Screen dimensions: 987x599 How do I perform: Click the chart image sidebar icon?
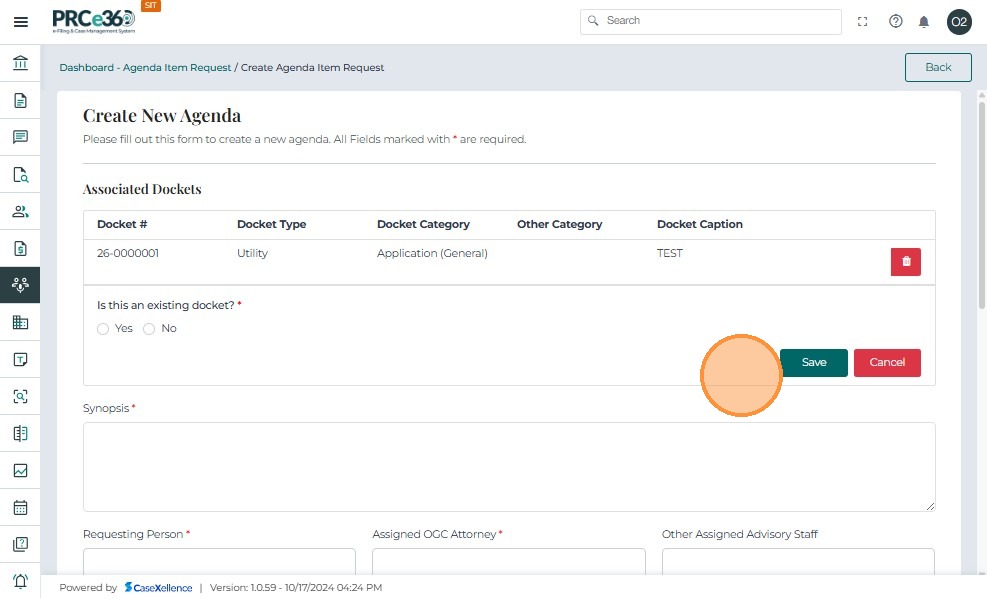20,470
